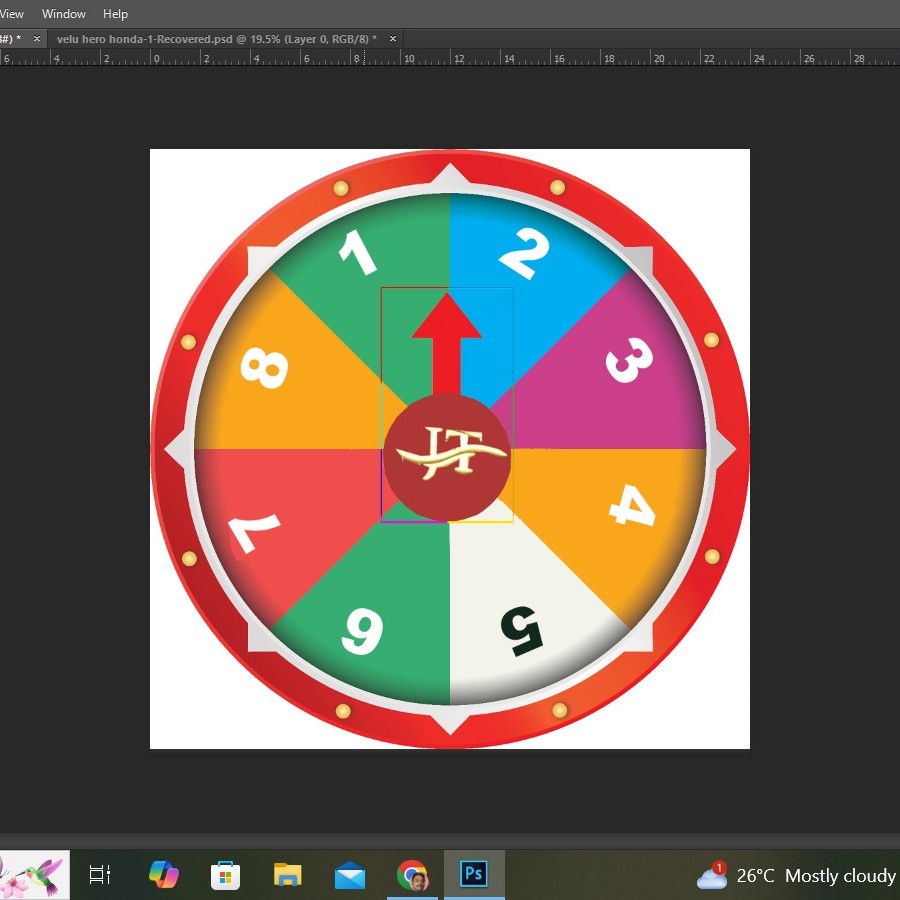Open the Window menu
The height and width of the screenshot is (900, 900).
point(63,13)
